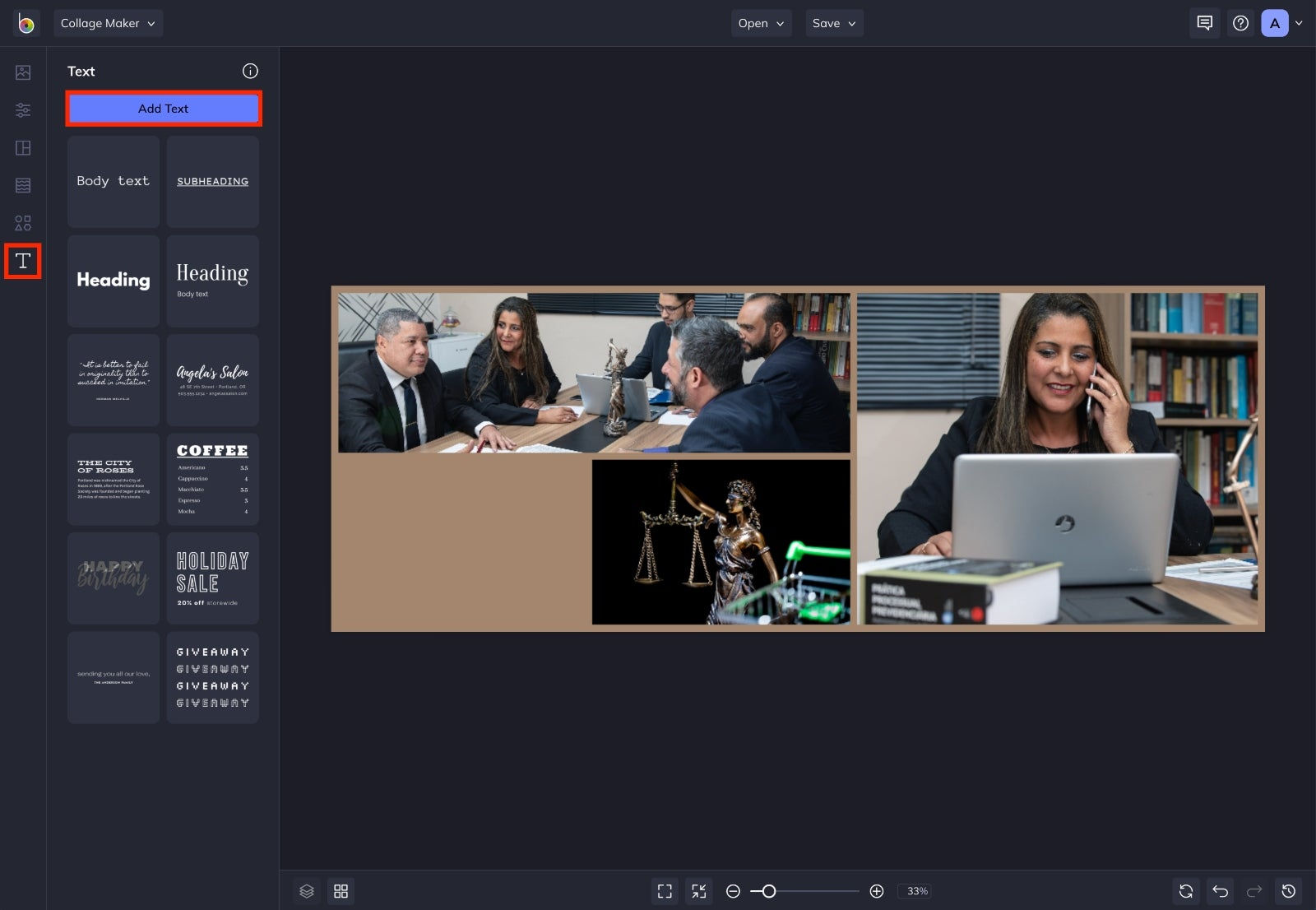Select the Lady Justice statue photo
The height and width of the screenshot is (910, 1316).
[x=721, y=541]
